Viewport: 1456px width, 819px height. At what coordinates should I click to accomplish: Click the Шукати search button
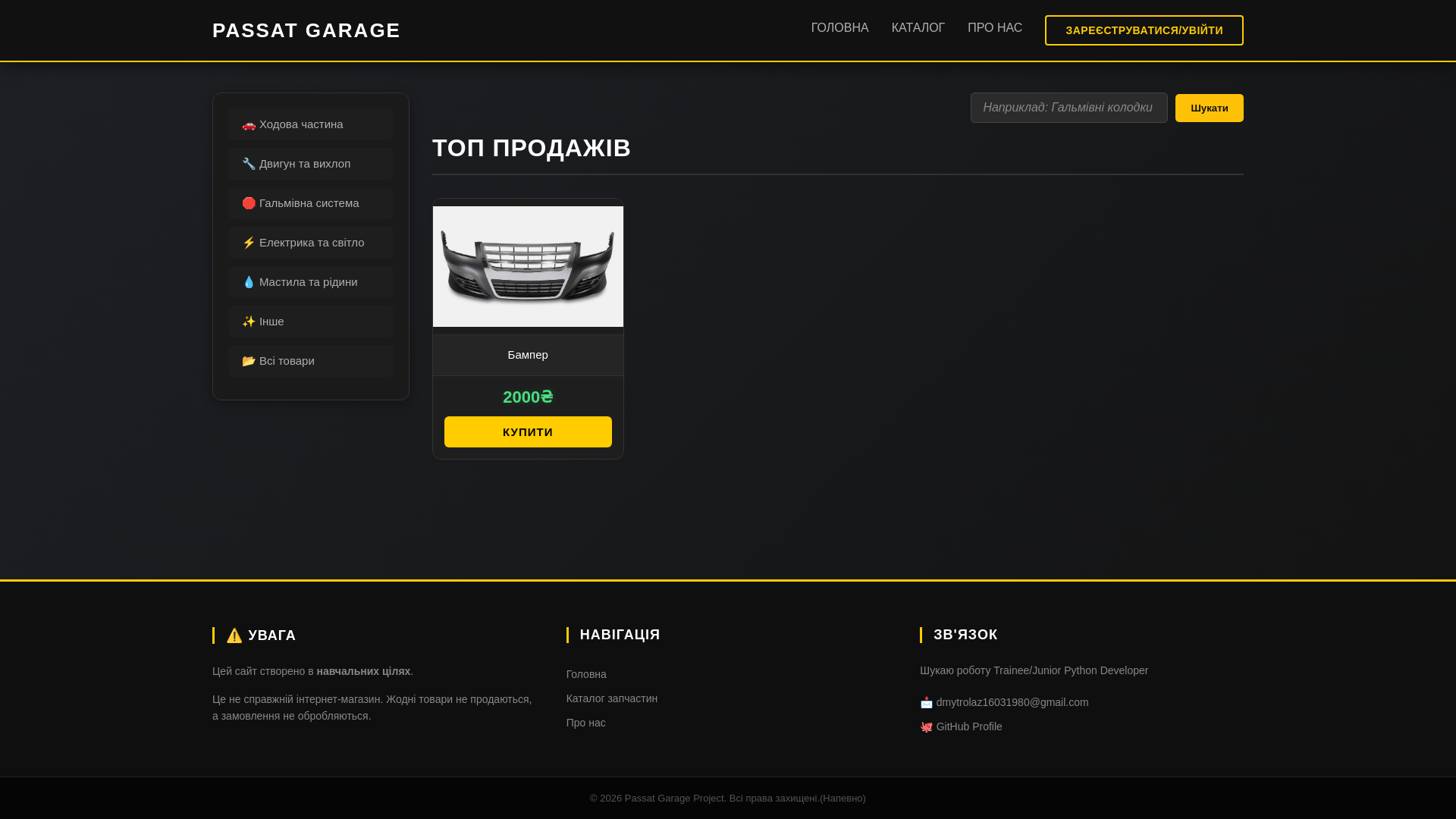1209,108
